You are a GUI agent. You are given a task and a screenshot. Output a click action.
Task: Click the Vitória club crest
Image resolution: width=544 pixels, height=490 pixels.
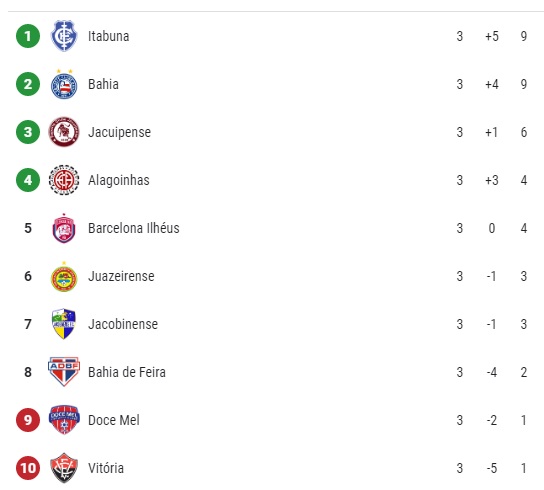coord(64,468)
